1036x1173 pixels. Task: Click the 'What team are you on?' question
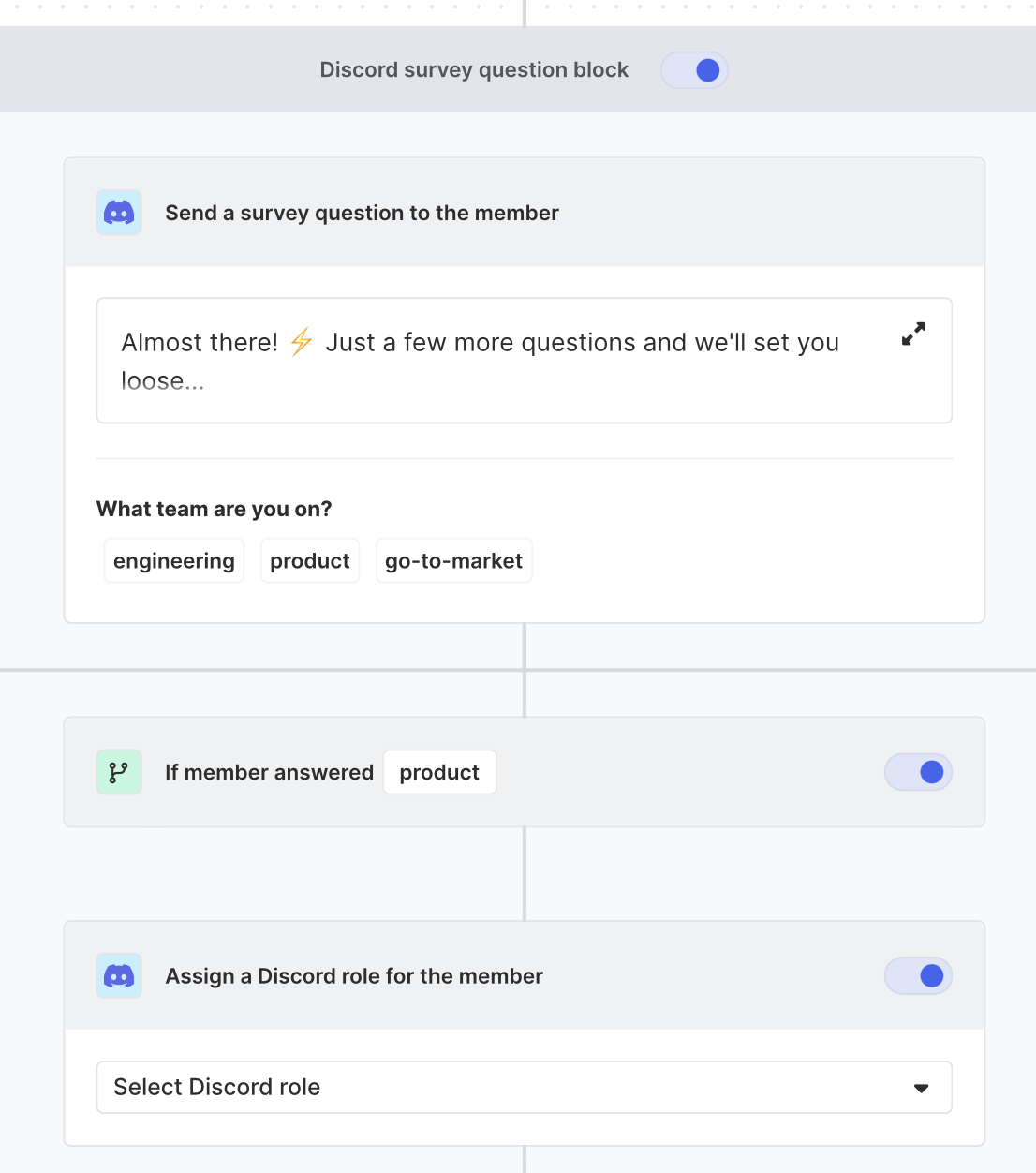pyautogui.click(x=215, y=509)
